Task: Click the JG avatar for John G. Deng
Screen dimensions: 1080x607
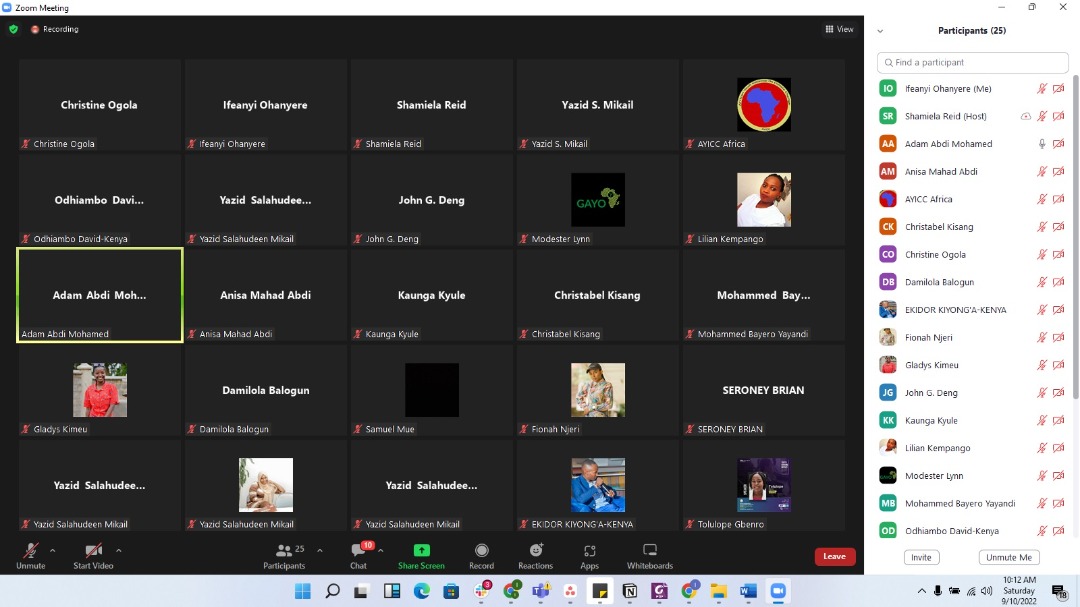Action: click(888, 392)
